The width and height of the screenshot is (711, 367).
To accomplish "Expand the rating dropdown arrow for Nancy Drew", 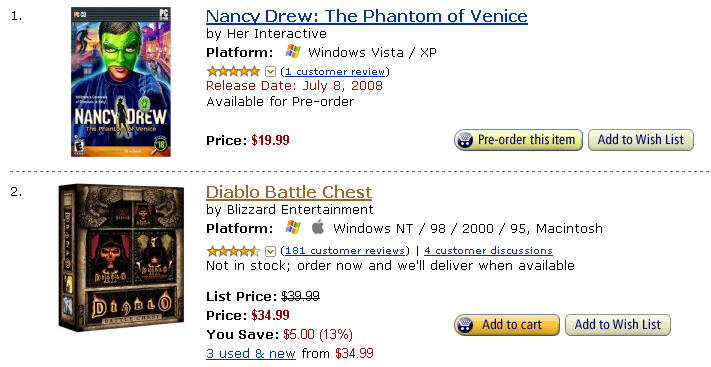I will click(x=270, y=72).
